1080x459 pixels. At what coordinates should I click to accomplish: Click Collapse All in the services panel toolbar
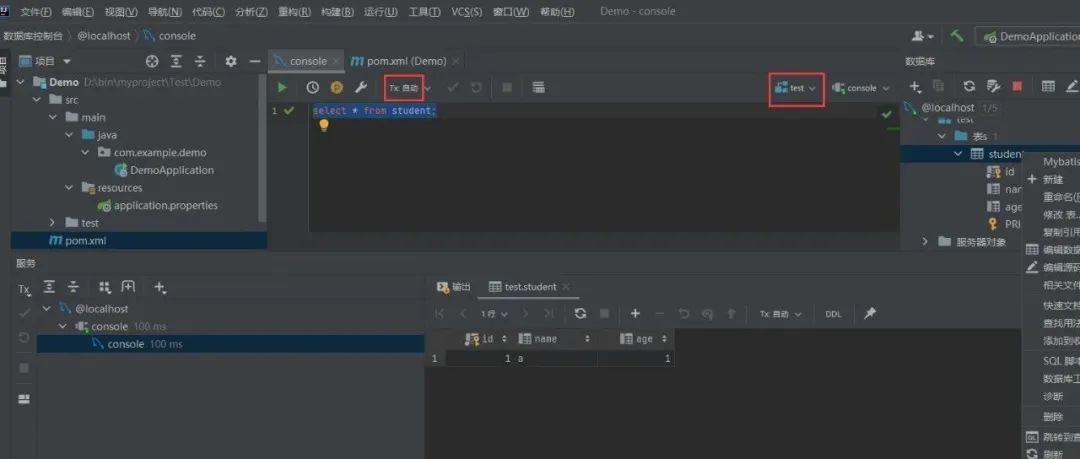click(73, 287)
